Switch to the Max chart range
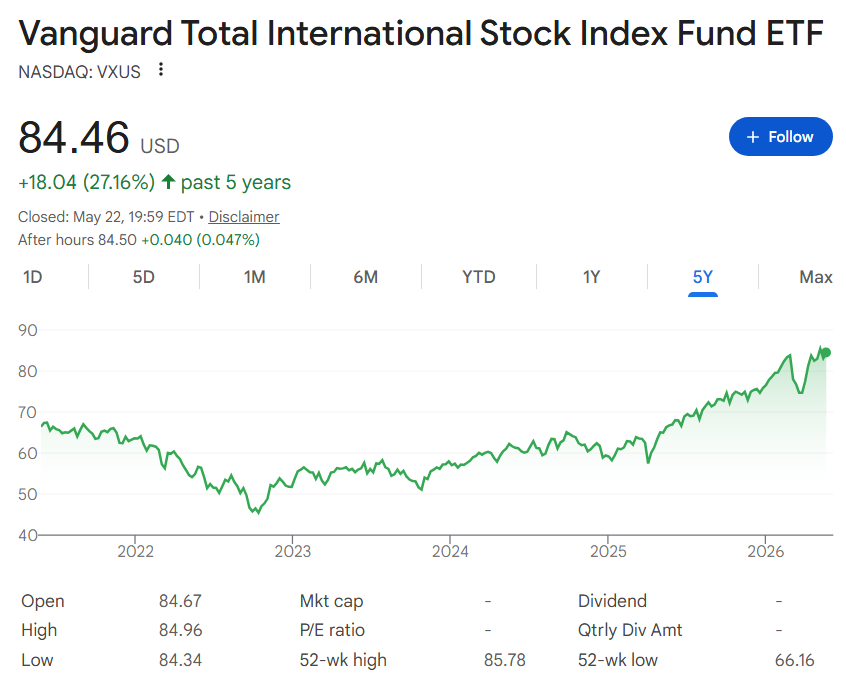The width and height of the screenshot is (846, 695). click(x=815, y=277)
